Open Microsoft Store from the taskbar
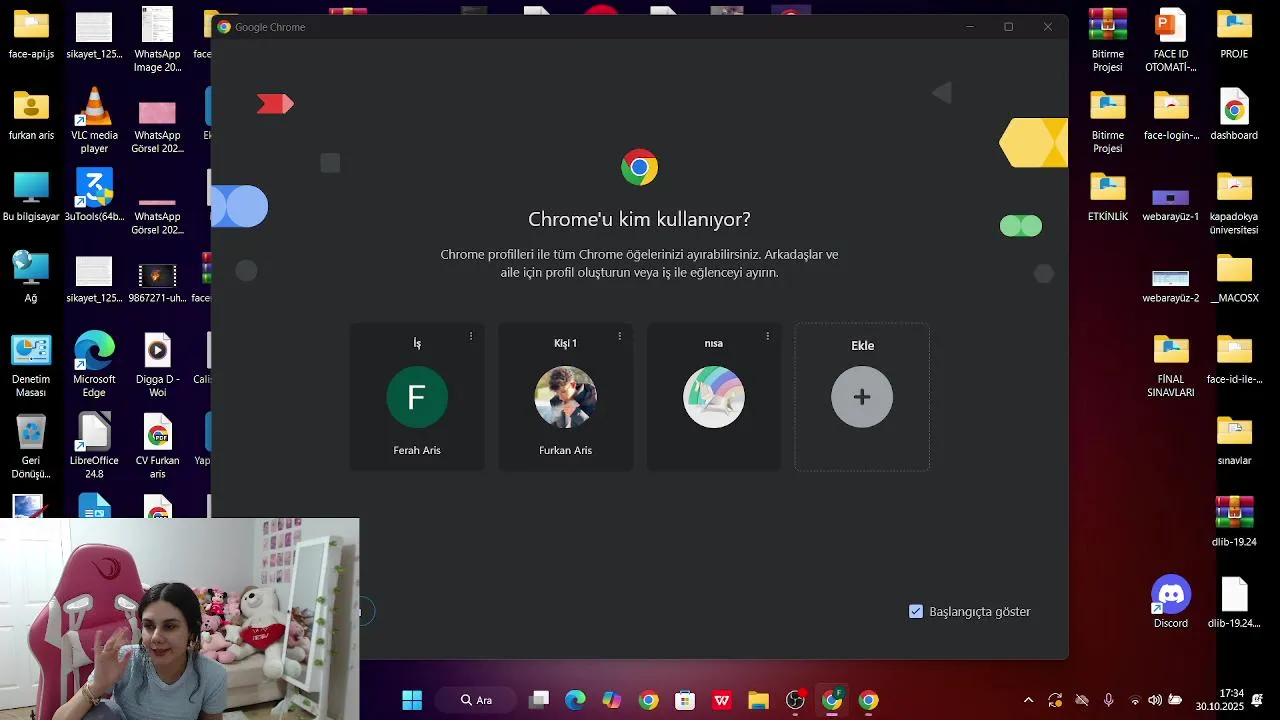The height and width of the screenshot is (720, 1280). pos(685,700)
